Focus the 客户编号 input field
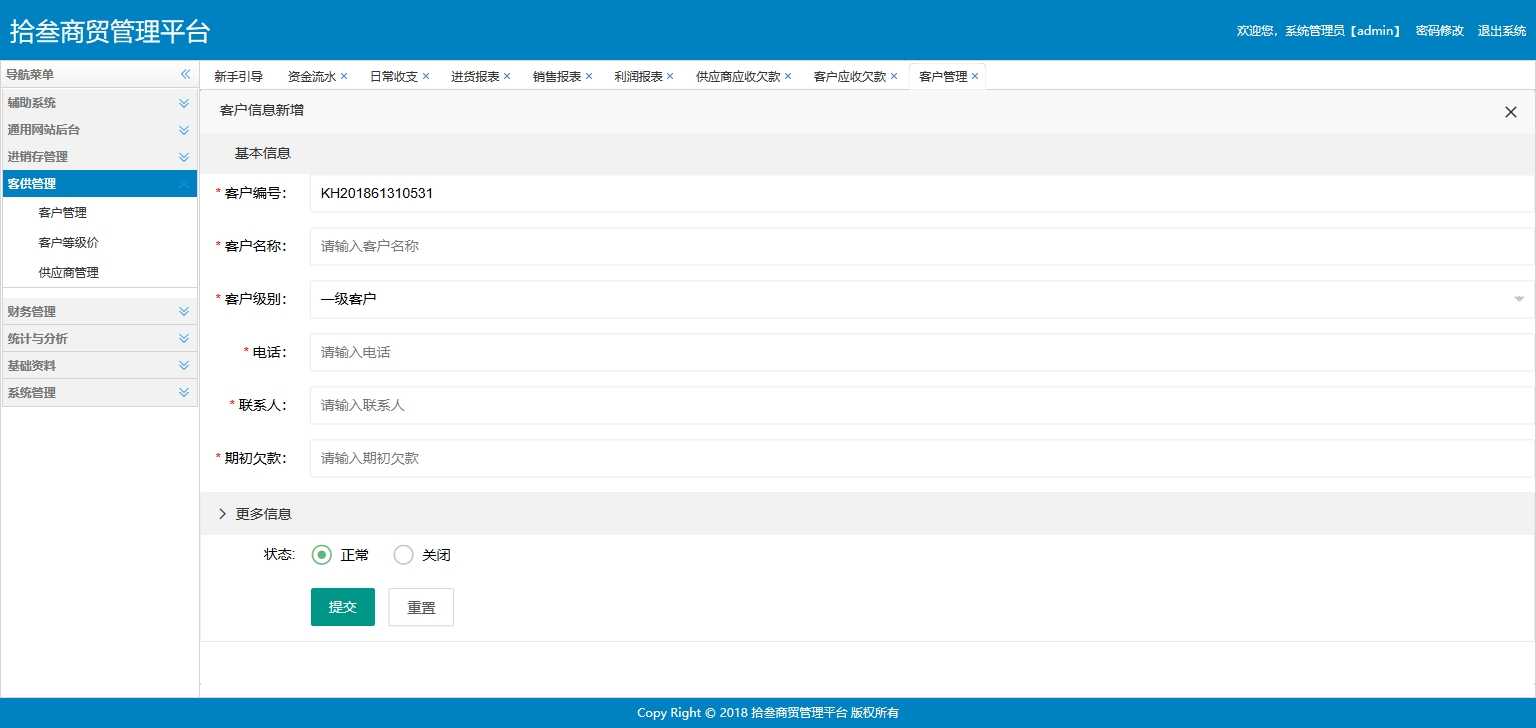Viewport: 1536px width, 728px height. (922, 193)
